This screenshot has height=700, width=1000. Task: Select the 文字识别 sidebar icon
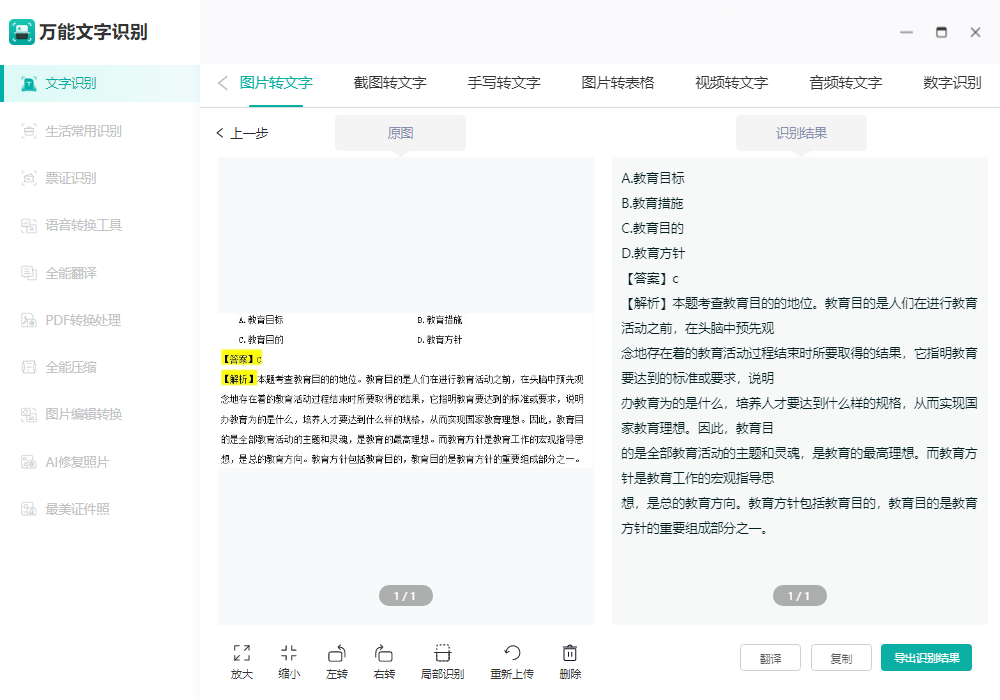(29, 84)
